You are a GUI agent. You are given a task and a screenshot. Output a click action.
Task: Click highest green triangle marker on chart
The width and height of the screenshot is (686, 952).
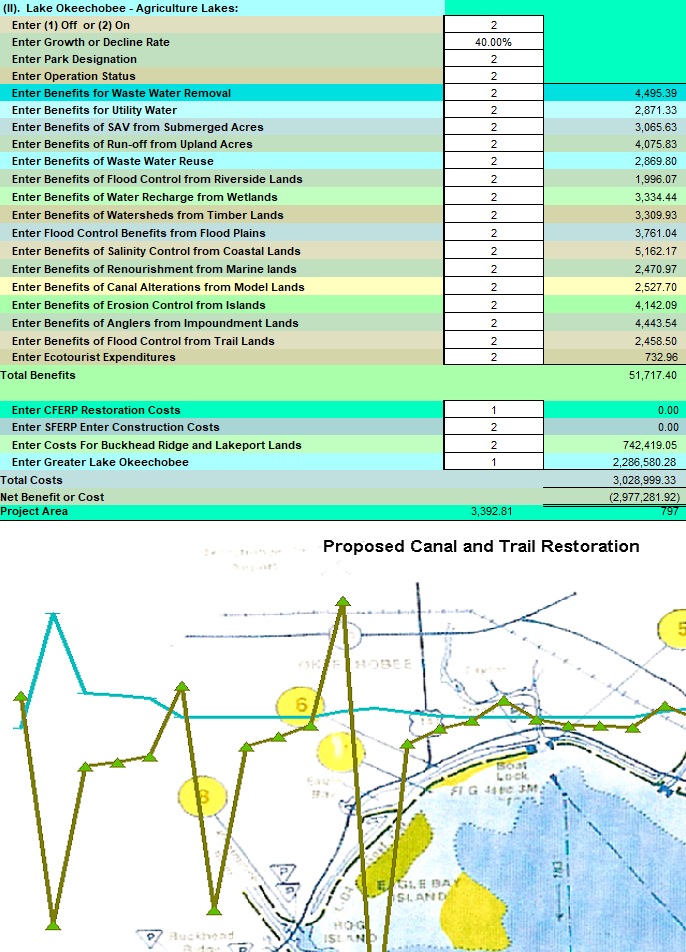coord(343,601)
